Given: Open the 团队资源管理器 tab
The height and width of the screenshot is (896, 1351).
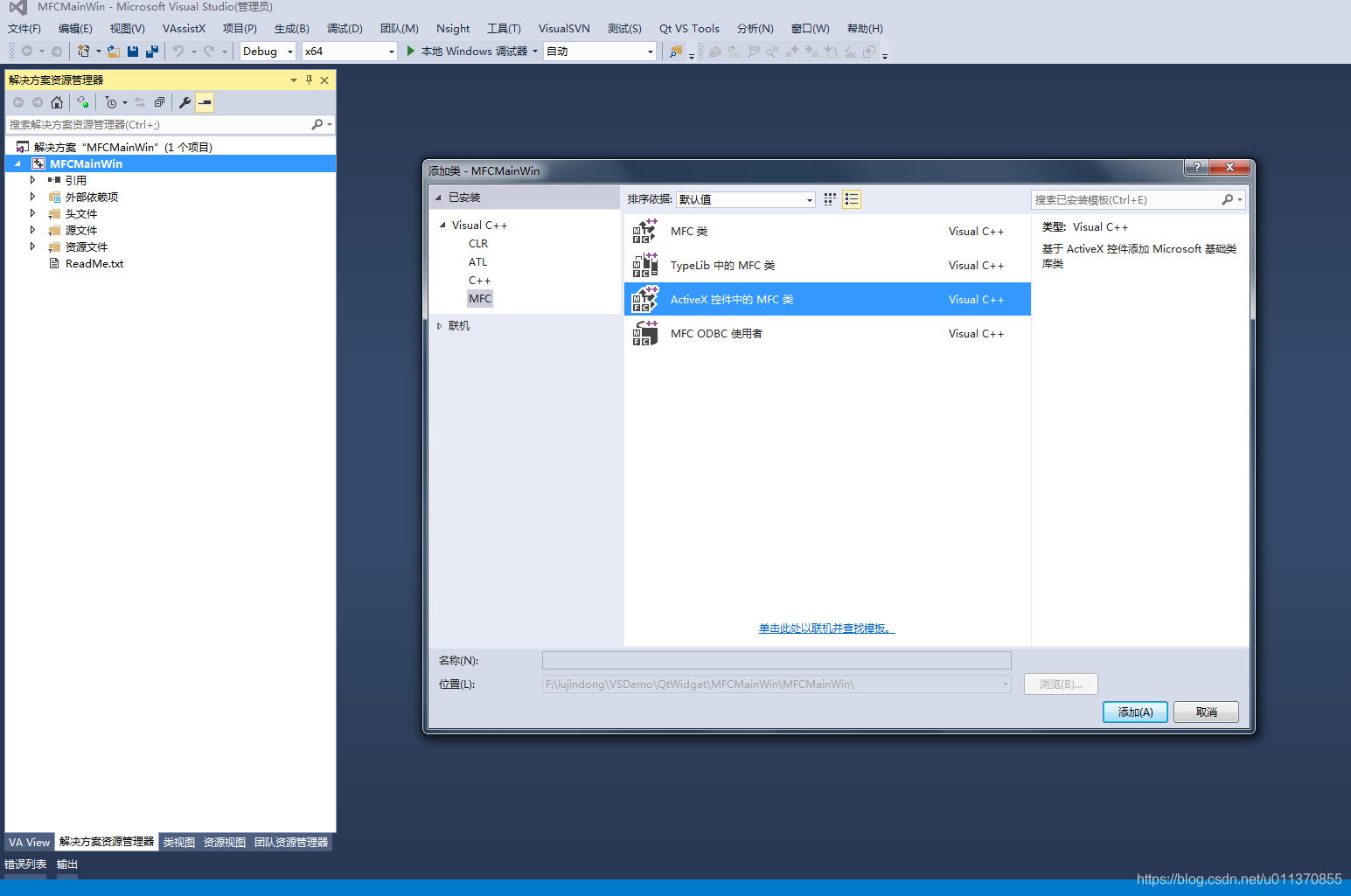Looking at the screenshot, I should 291,843.
